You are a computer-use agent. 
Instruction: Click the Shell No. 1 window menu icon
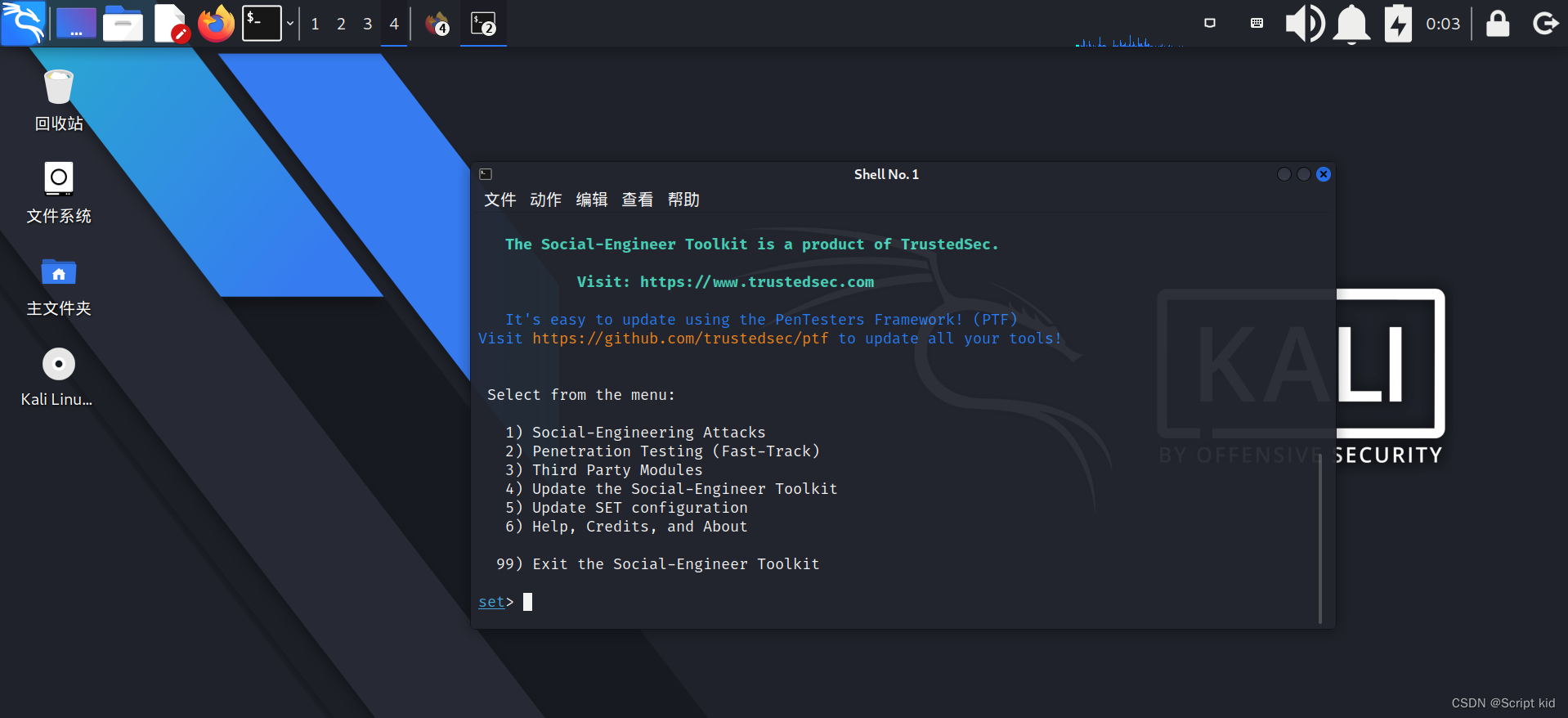pyautogui.click(x=486, y=174)
